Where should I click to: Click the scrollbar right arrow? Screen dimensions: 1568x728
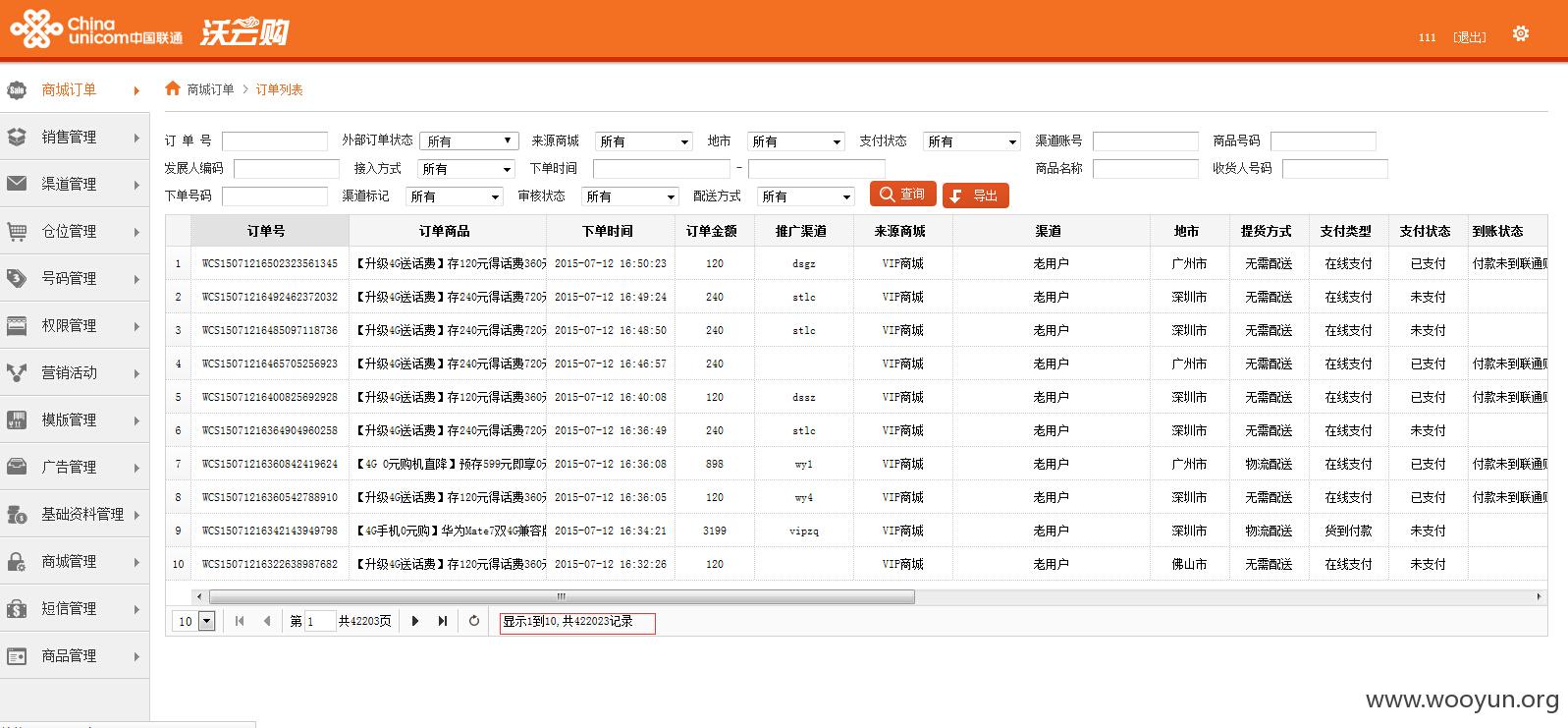tap(1539, 596)
